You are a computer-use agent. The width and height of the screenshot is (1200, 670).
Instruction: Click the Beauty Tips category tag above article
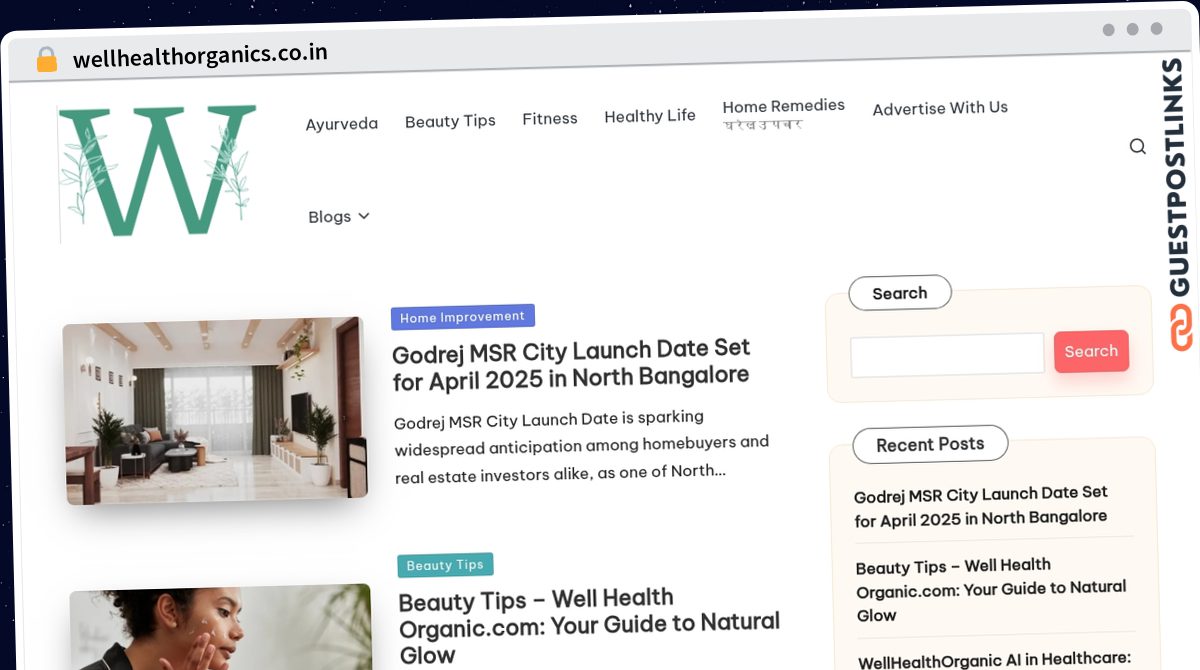pos(445,565)
